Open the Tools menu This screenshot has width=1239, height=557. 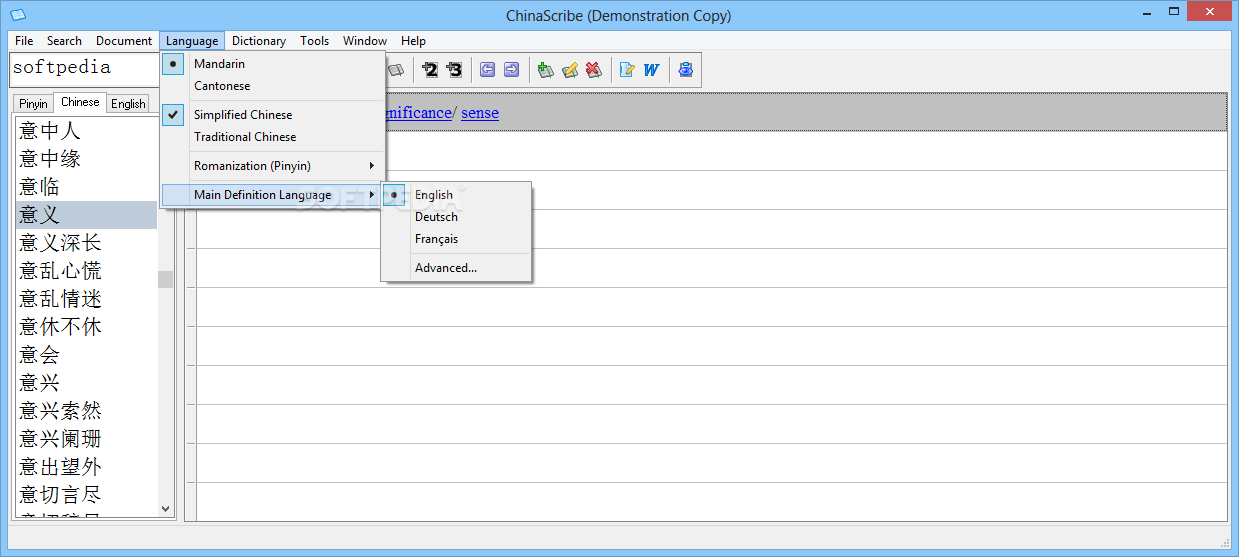[315, 41]
